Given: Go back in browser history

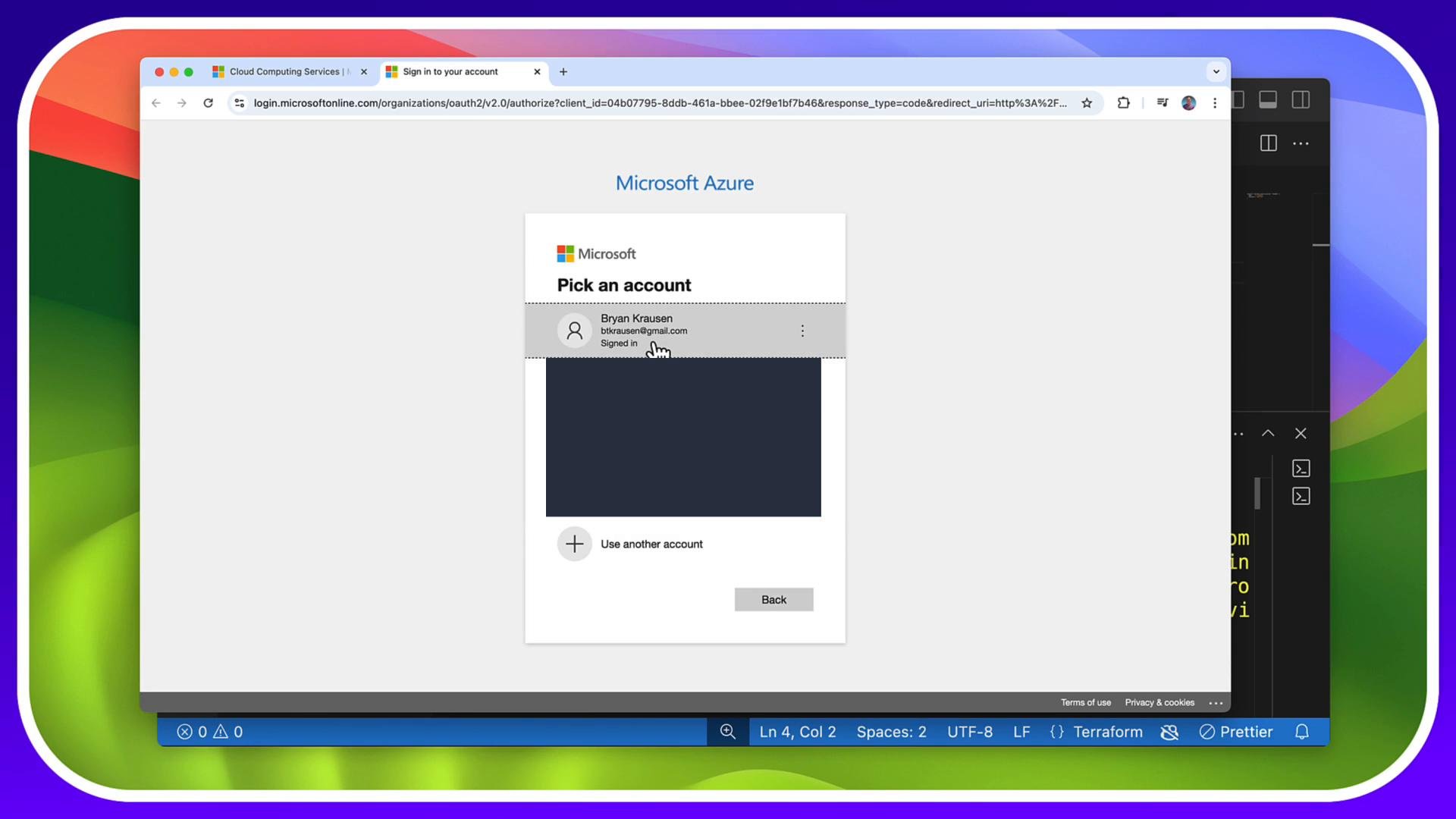Looking at the screenshot, I should coord(156,103).
